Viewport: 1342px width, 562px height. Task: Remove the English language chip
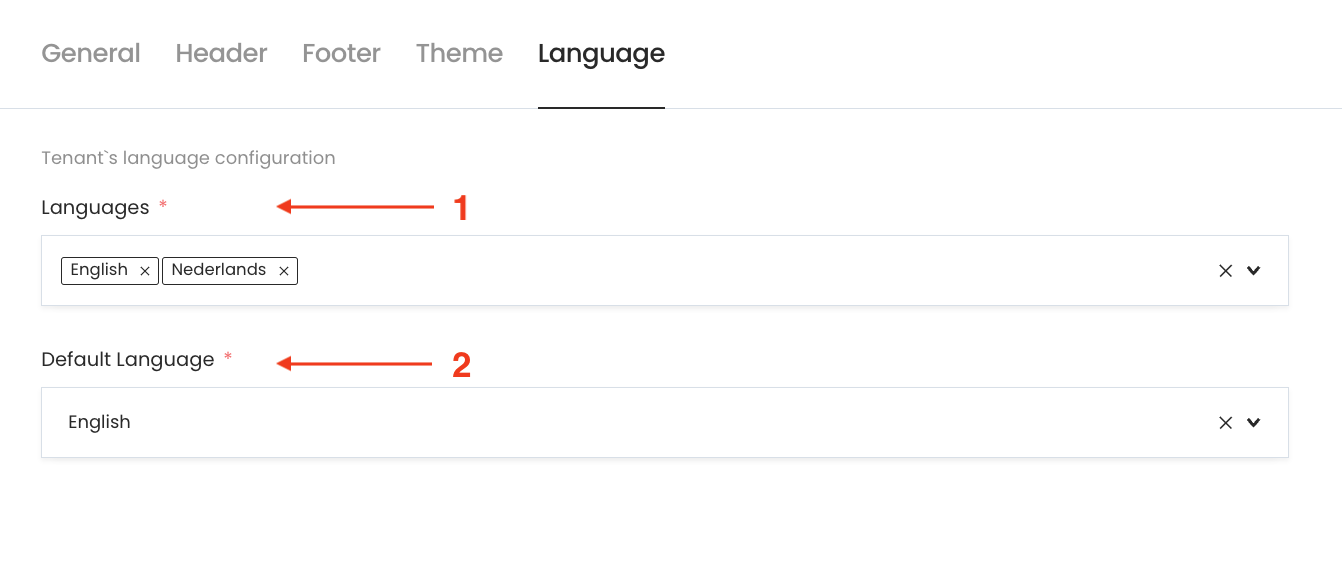pyautogui.click(x=145, y=271)
